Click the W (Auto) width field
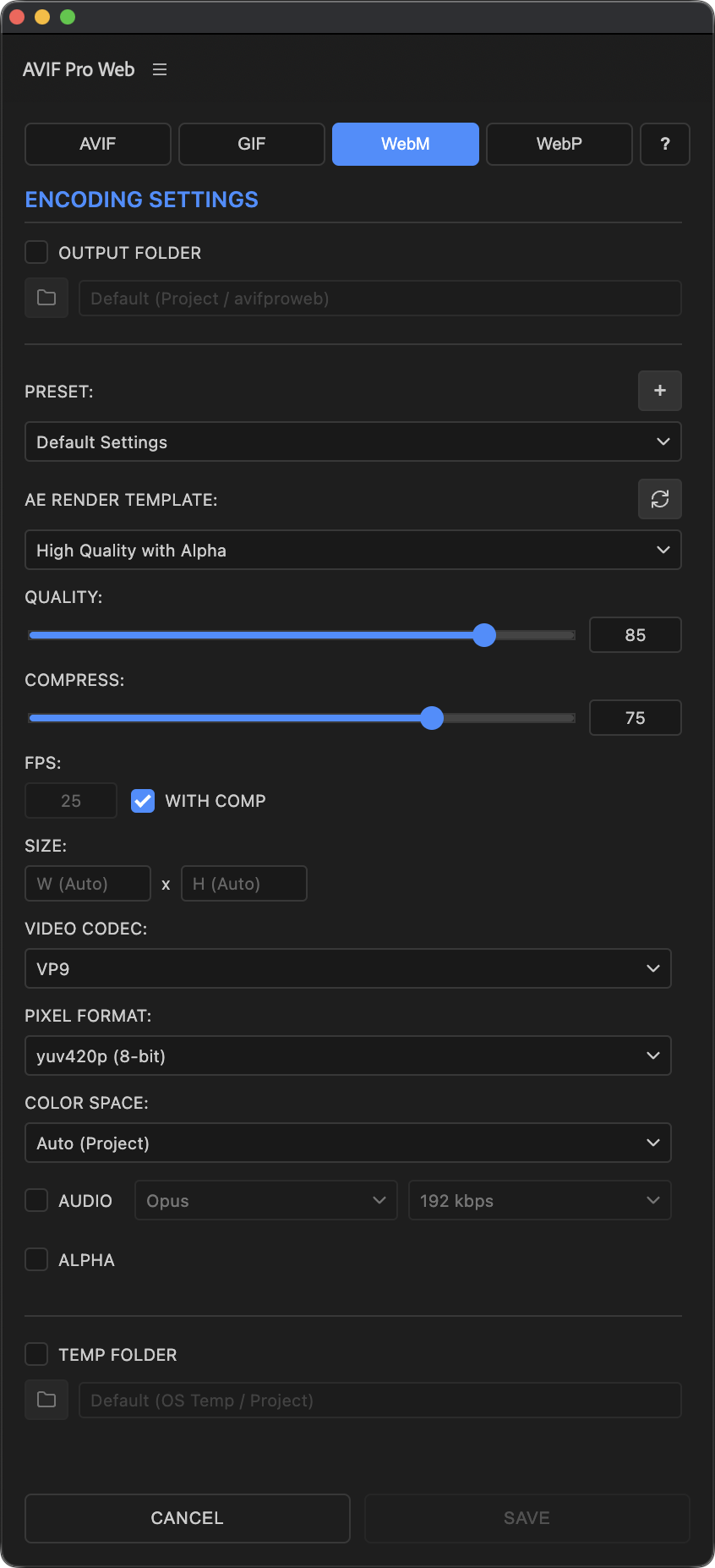 point(88,883)
